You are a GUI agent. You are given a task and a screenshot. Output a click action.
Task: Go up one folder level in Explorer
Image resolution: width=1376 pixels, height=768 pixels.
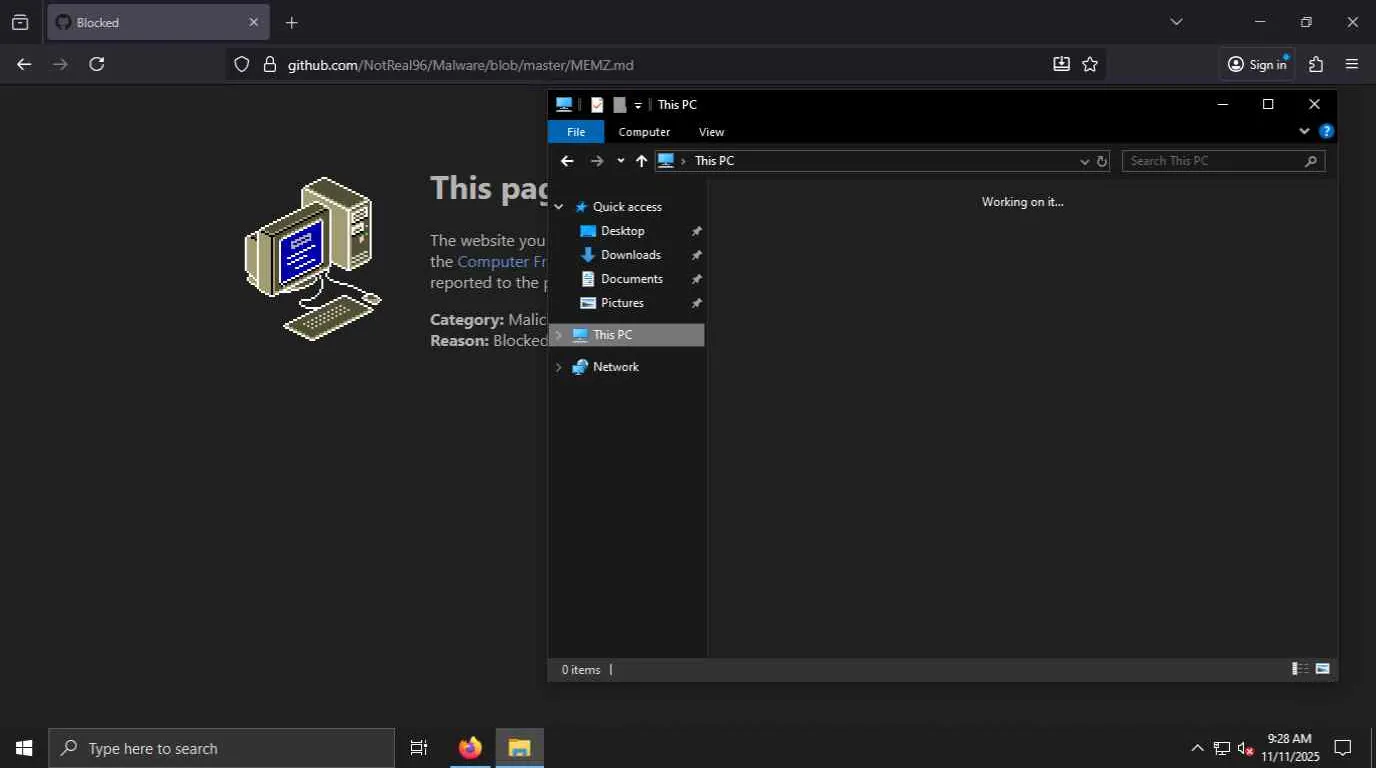point(641,161)
